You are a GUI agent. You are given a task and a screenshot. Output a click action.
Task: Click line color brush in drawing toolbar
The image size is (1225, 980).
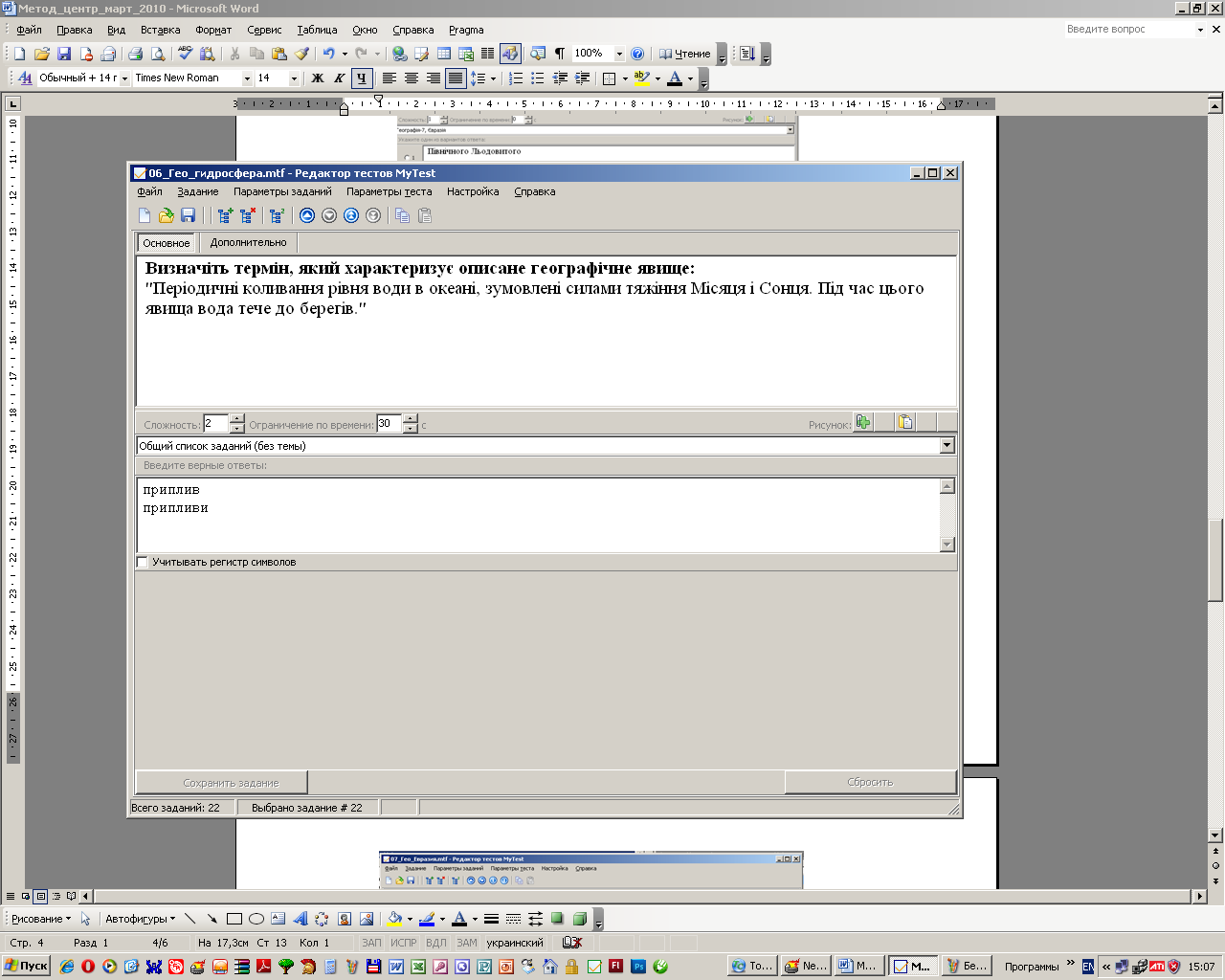coord(427,919)
